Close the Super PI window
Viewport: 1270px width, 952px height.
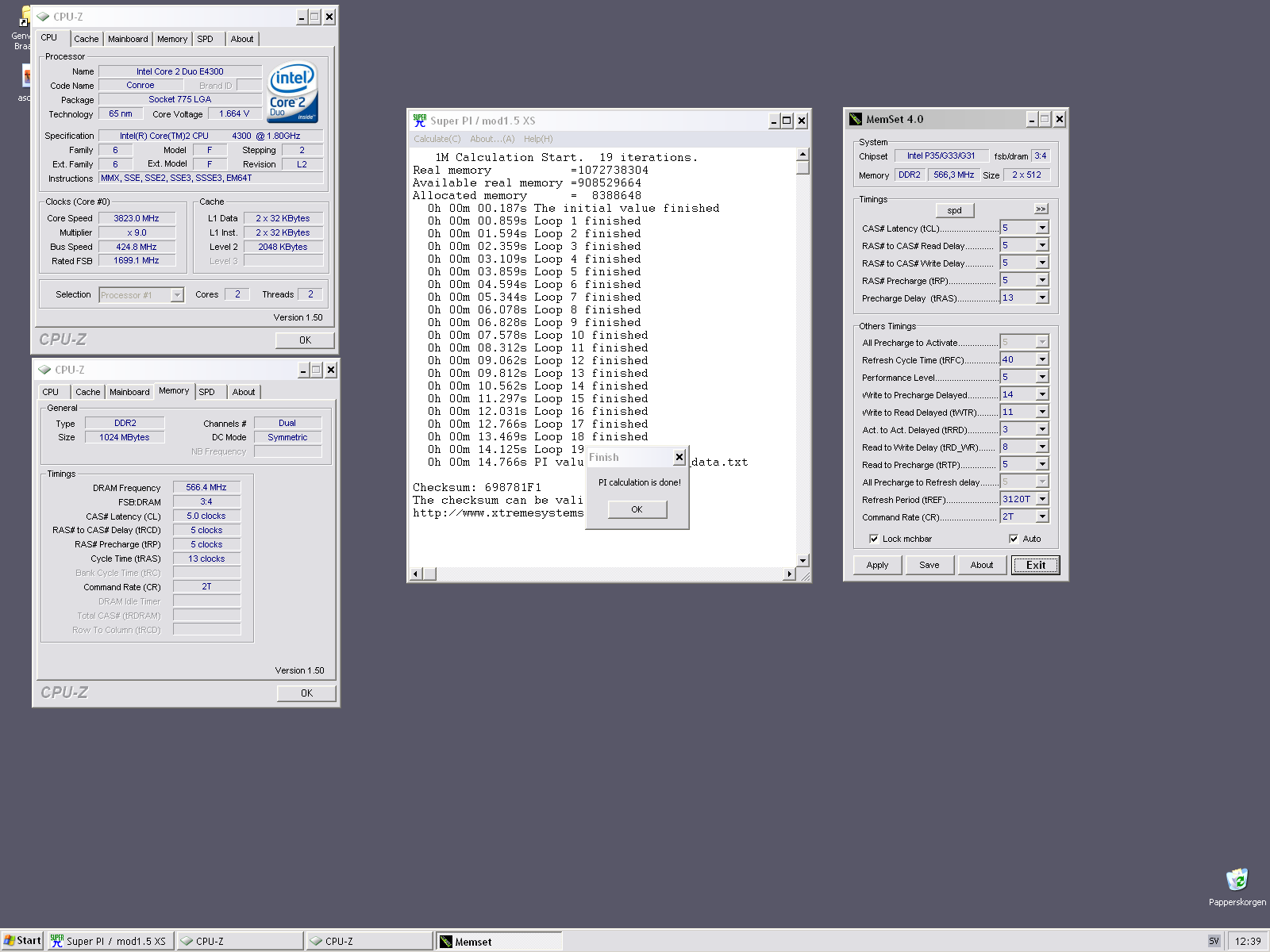pyautogui.click(x=802, y=121)
